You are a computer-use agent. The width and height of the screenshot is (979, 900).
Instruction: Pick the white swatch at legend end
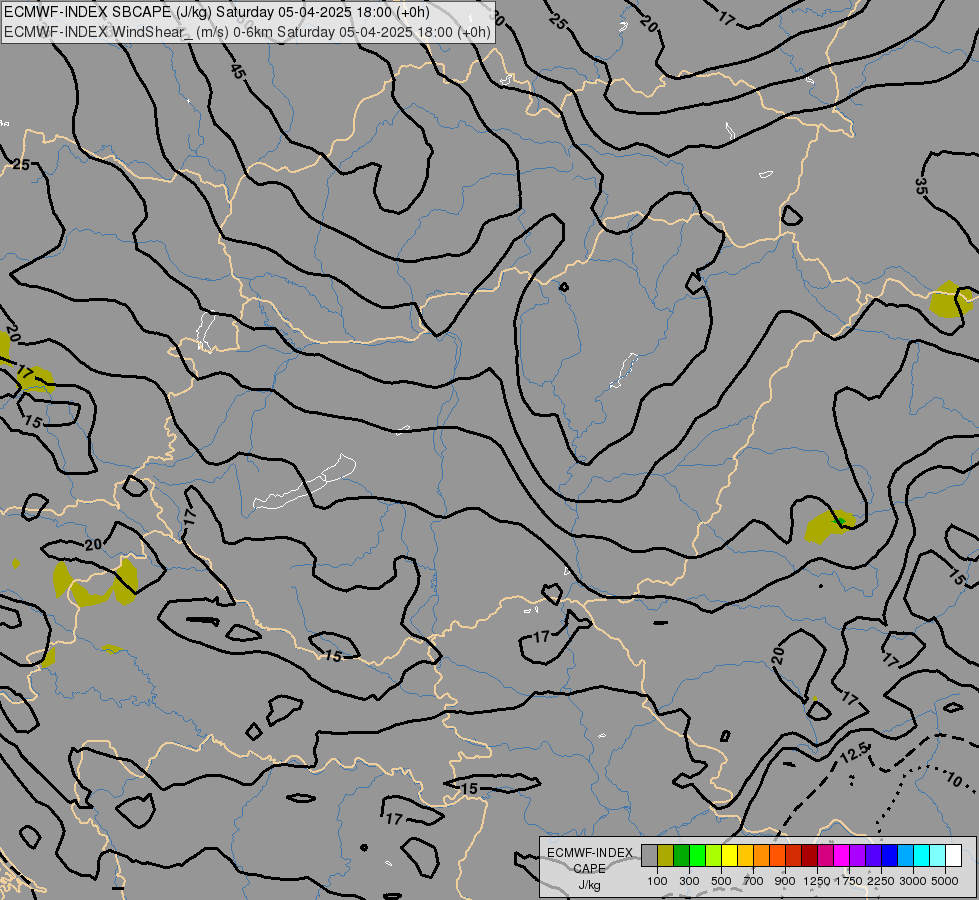[x=953, y=856]
